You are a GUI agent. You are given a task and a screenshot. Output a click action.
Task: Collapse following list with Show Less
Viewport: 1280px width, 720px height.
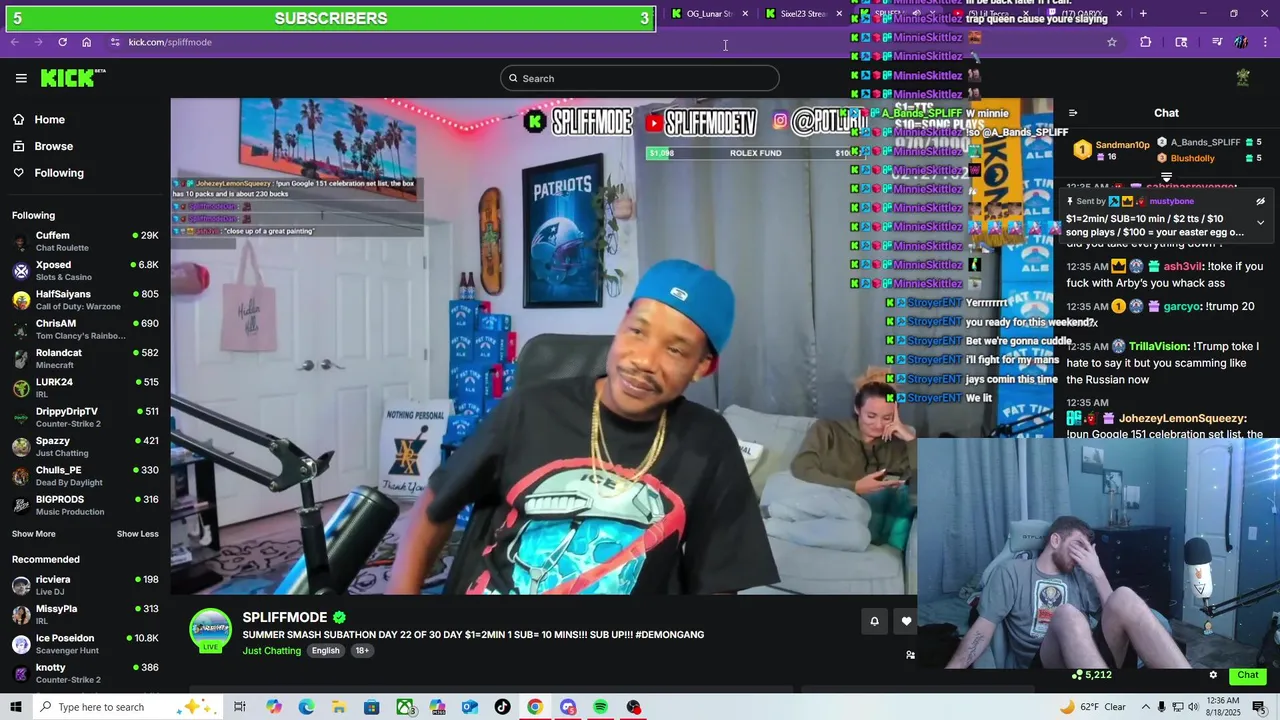138,534
